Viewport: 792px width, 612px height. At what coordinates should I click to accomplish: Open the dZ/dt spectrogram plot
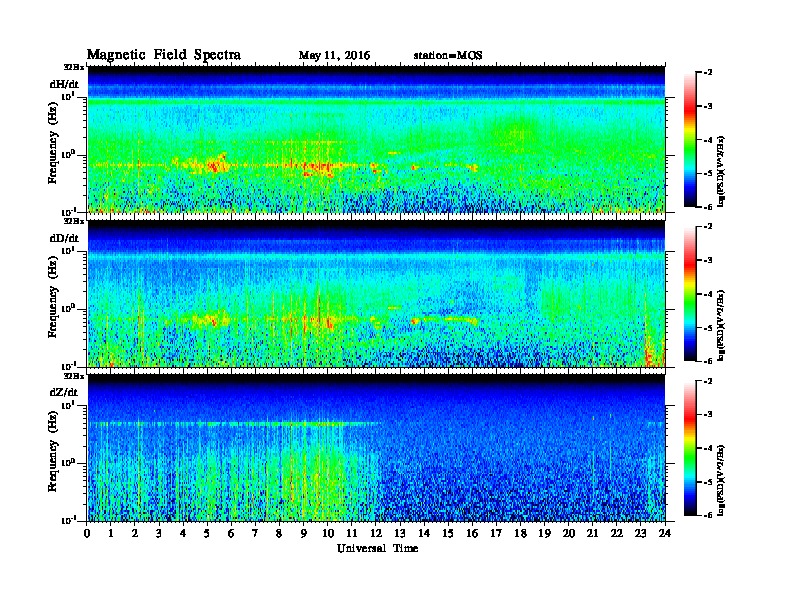coord(376,448)
